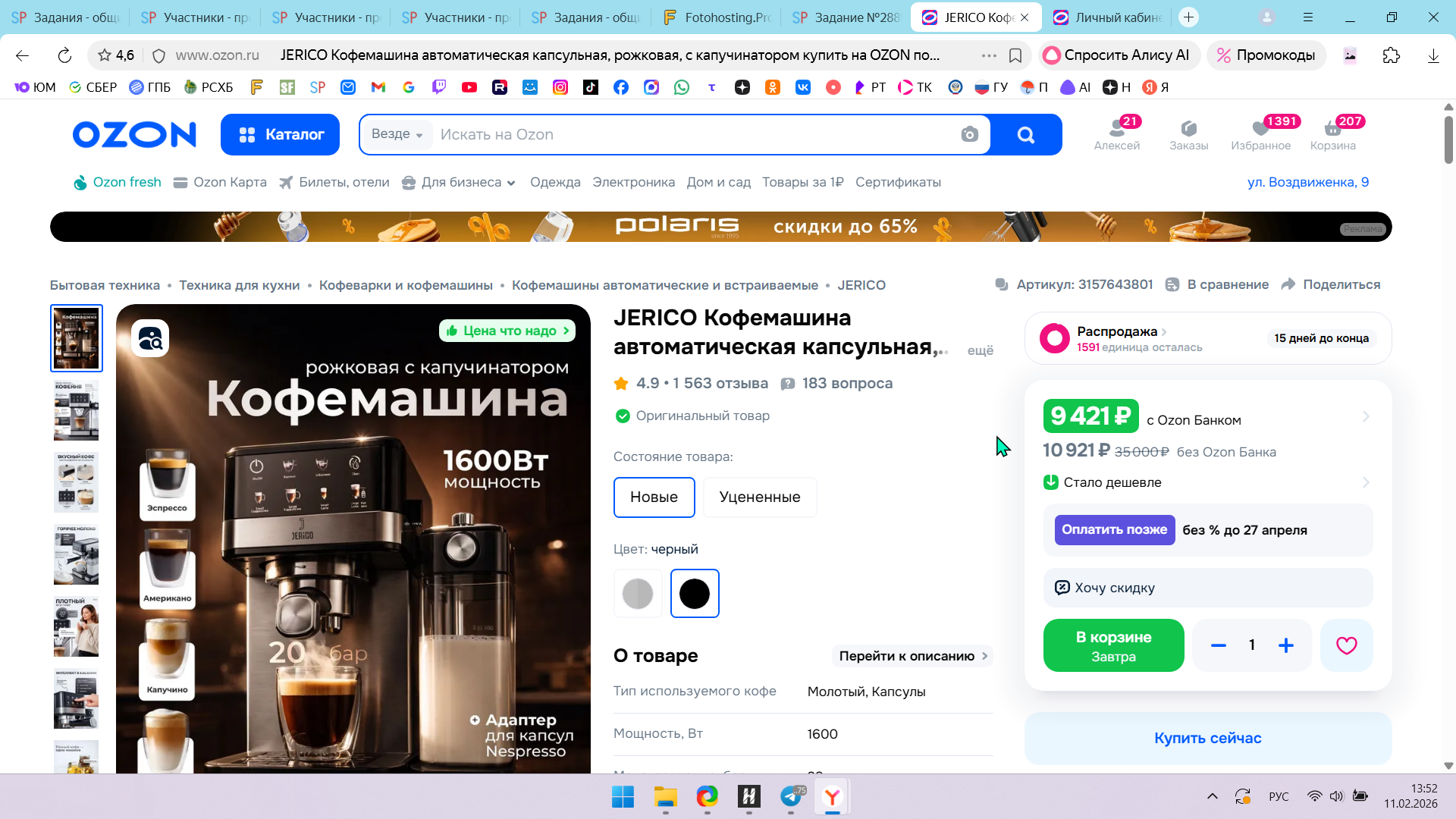Image resolution: width=1456 pixels, height=819 pixels.
Task: Open Избранное favorites heart icon
Action: click(x=1260, y=134)
